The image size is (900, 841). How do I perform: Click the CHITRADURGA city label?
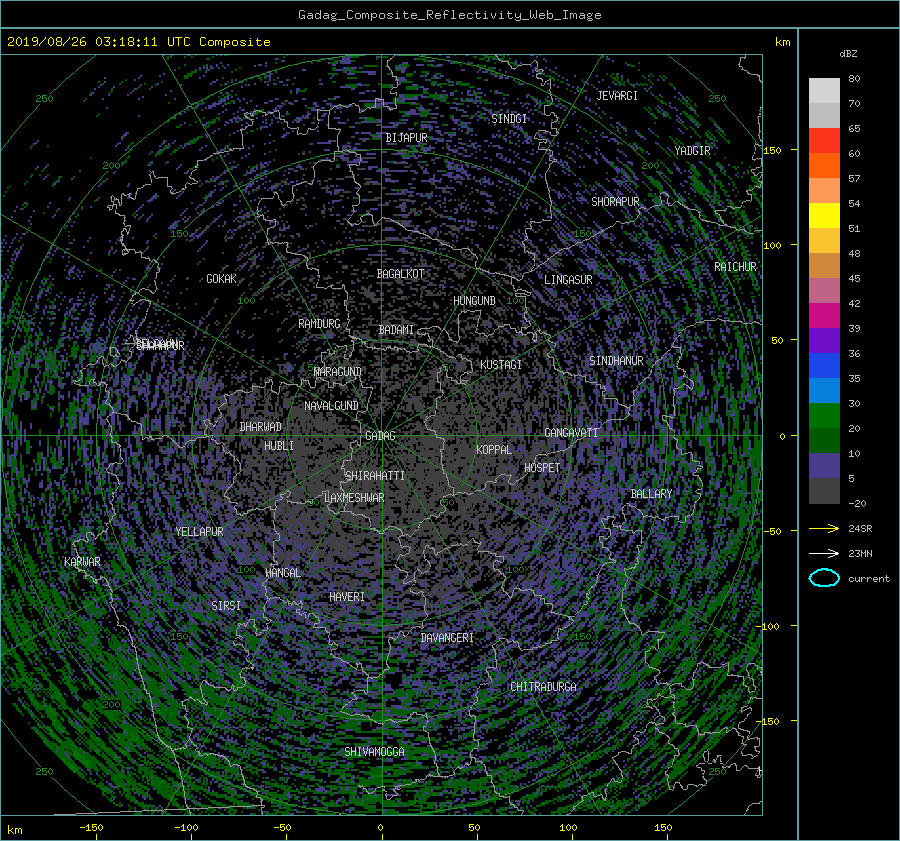pyautogui.click(x=544, y=687)
